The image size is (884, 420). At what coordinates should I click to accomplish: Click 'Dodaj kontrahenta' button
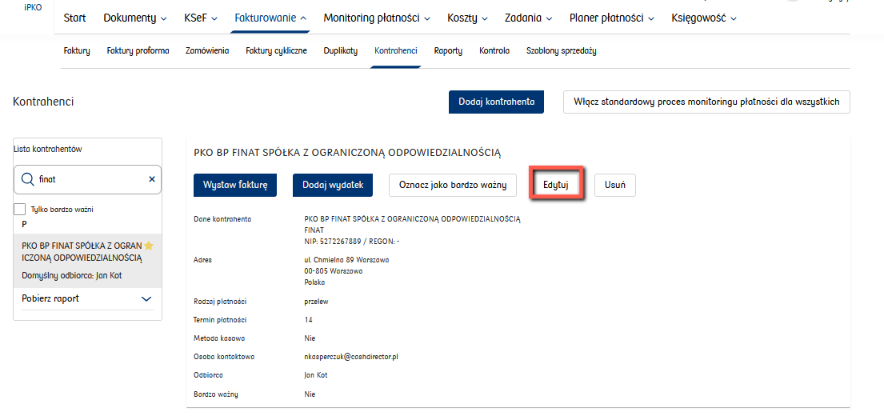[x=496, y=102]
